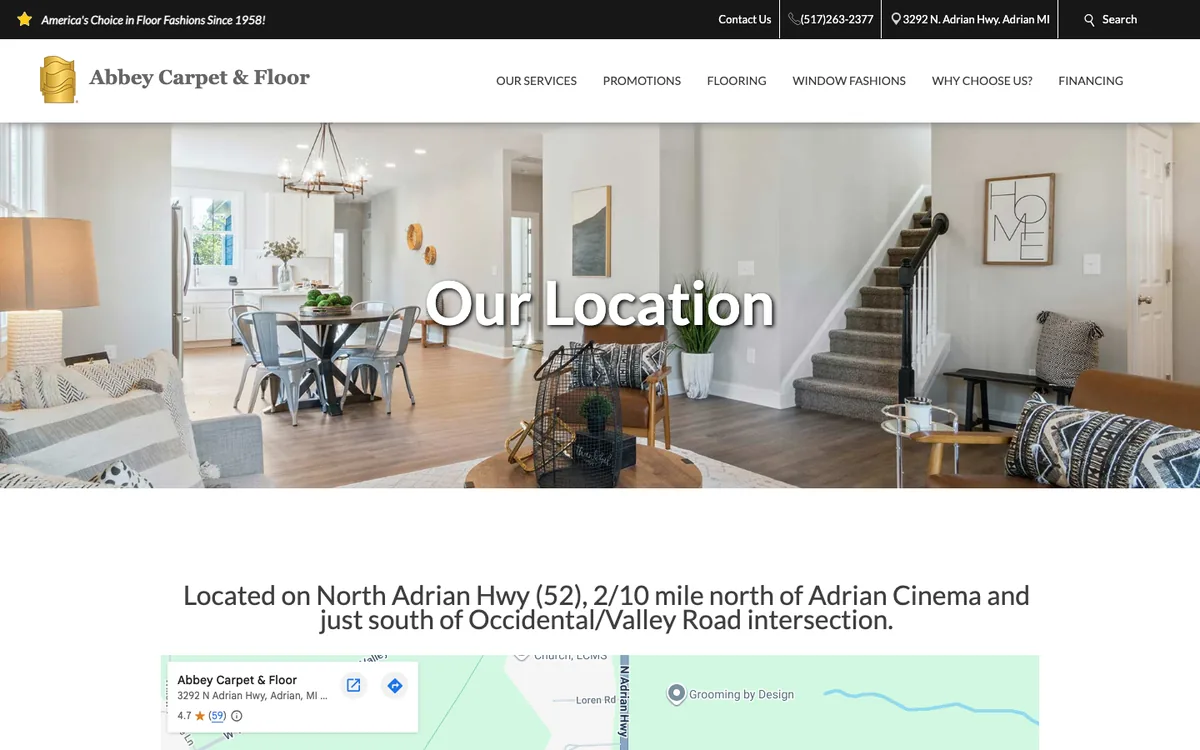Open the Financing menu item
The height and width of the screenshot is (750, 1200).
pos(1091,81)
